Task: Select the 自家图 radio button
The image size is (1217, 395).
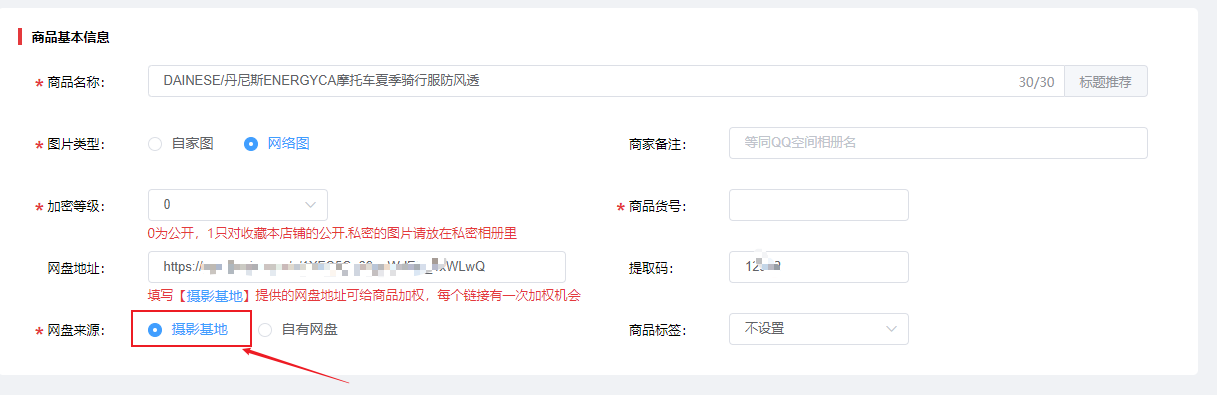Action: coord(155,144)
